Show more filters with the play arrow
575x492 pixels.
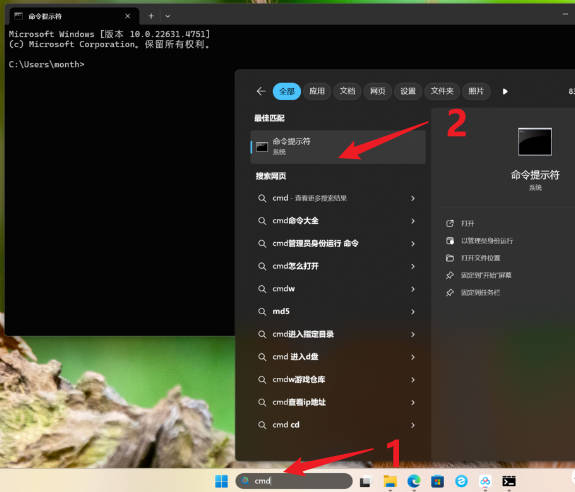pos(505,91)
